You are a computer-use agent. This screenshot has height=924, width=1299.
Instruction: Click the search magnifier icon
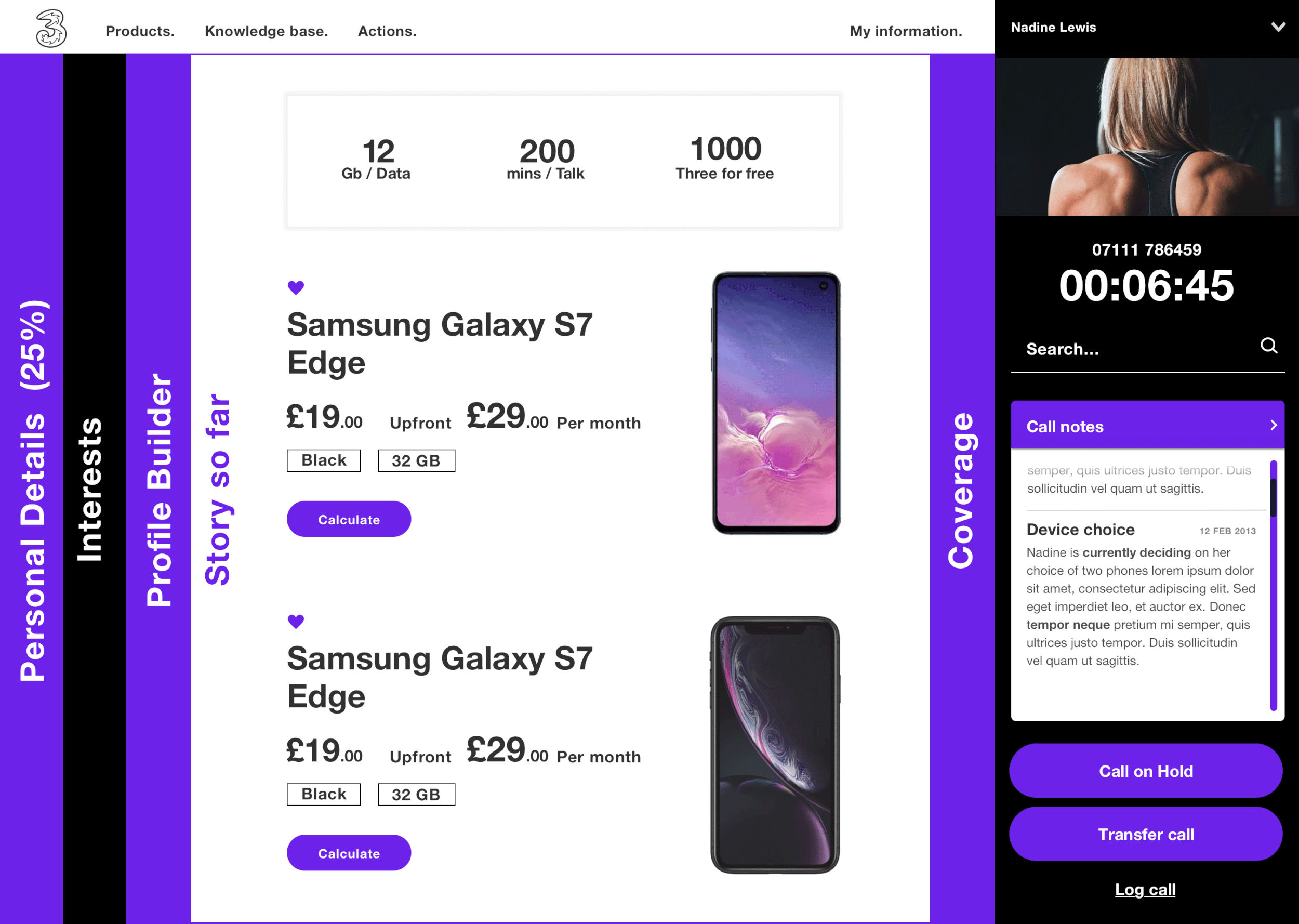[1269, 346]
